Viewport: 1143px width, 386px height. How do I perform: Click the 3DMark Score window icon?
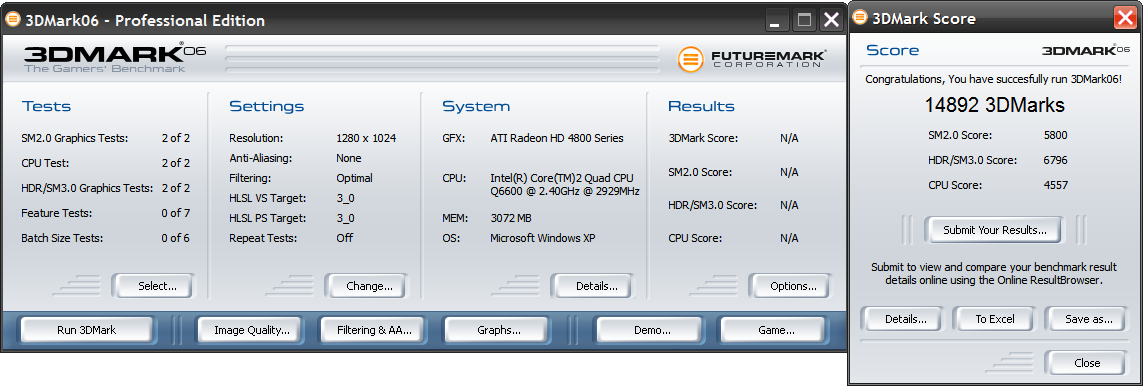pos(860,17)
